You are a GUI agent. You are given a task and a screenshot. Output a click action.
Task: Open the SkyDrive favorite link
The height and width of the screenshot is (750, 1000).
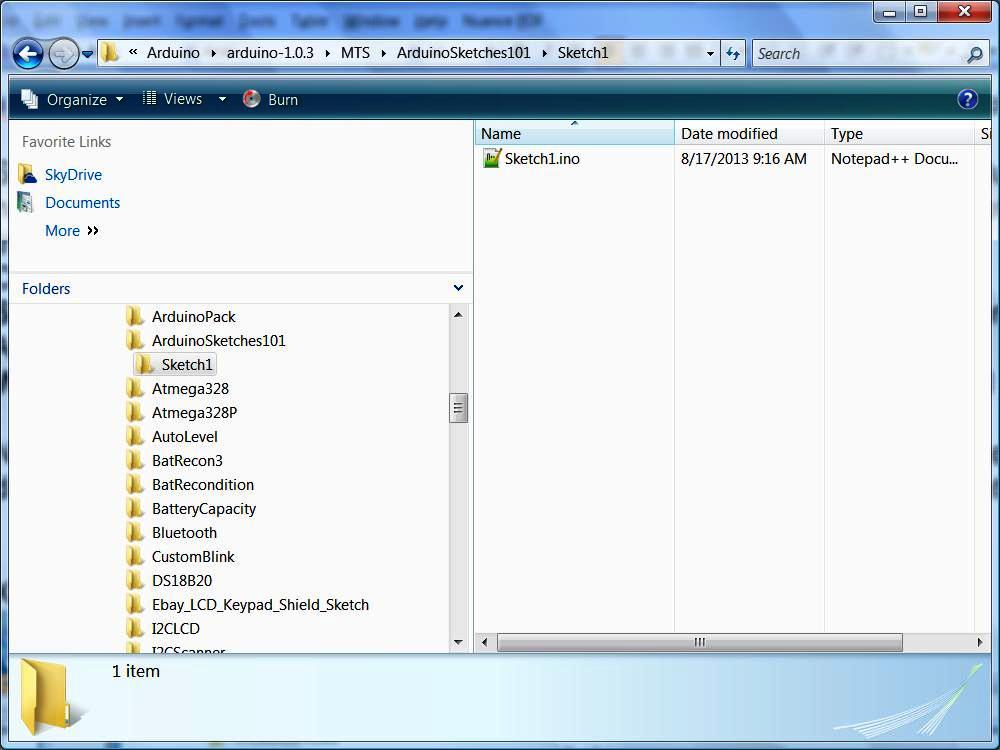(x=73, y=174)
